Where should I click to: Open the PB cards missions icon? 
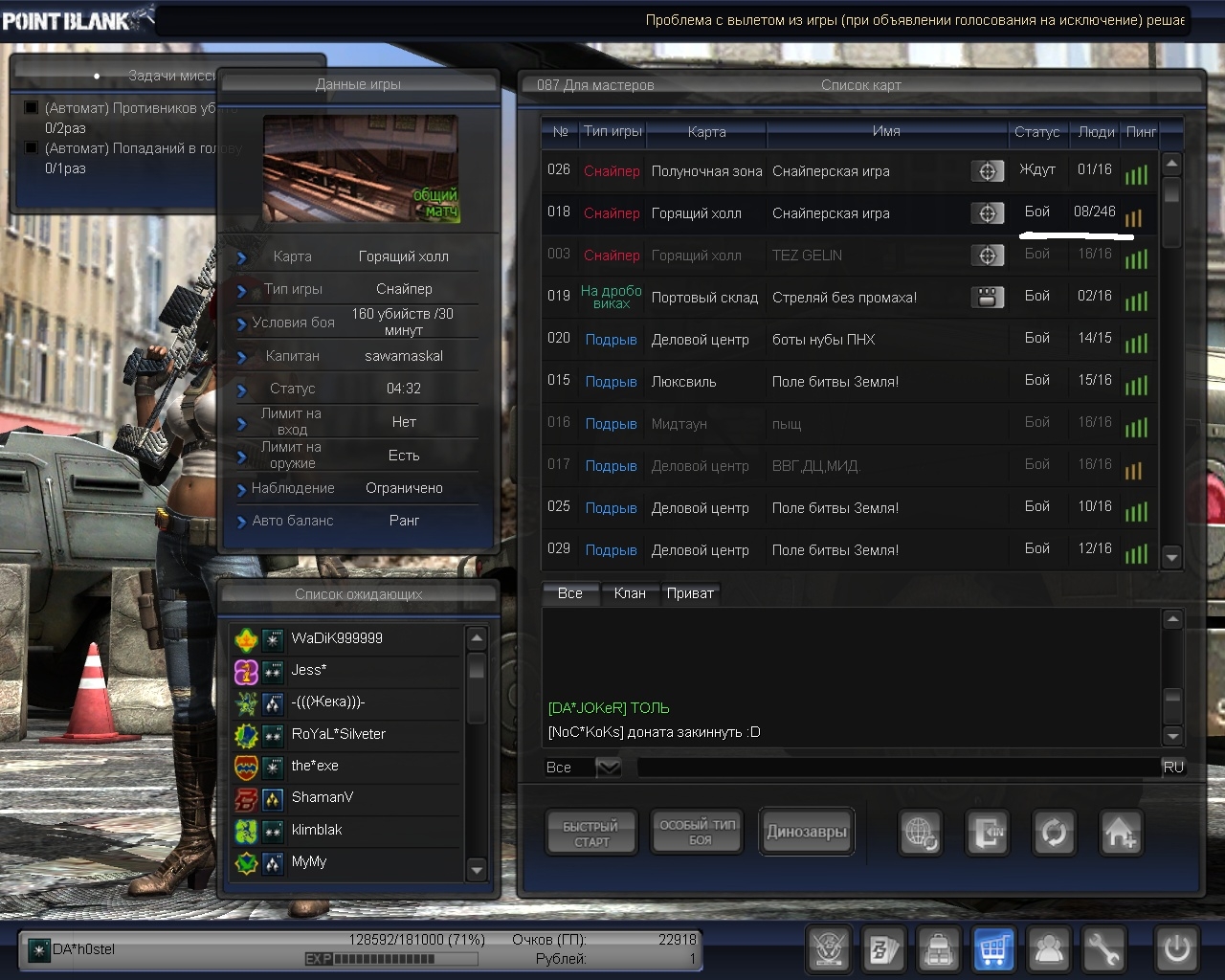click(882, 949)
